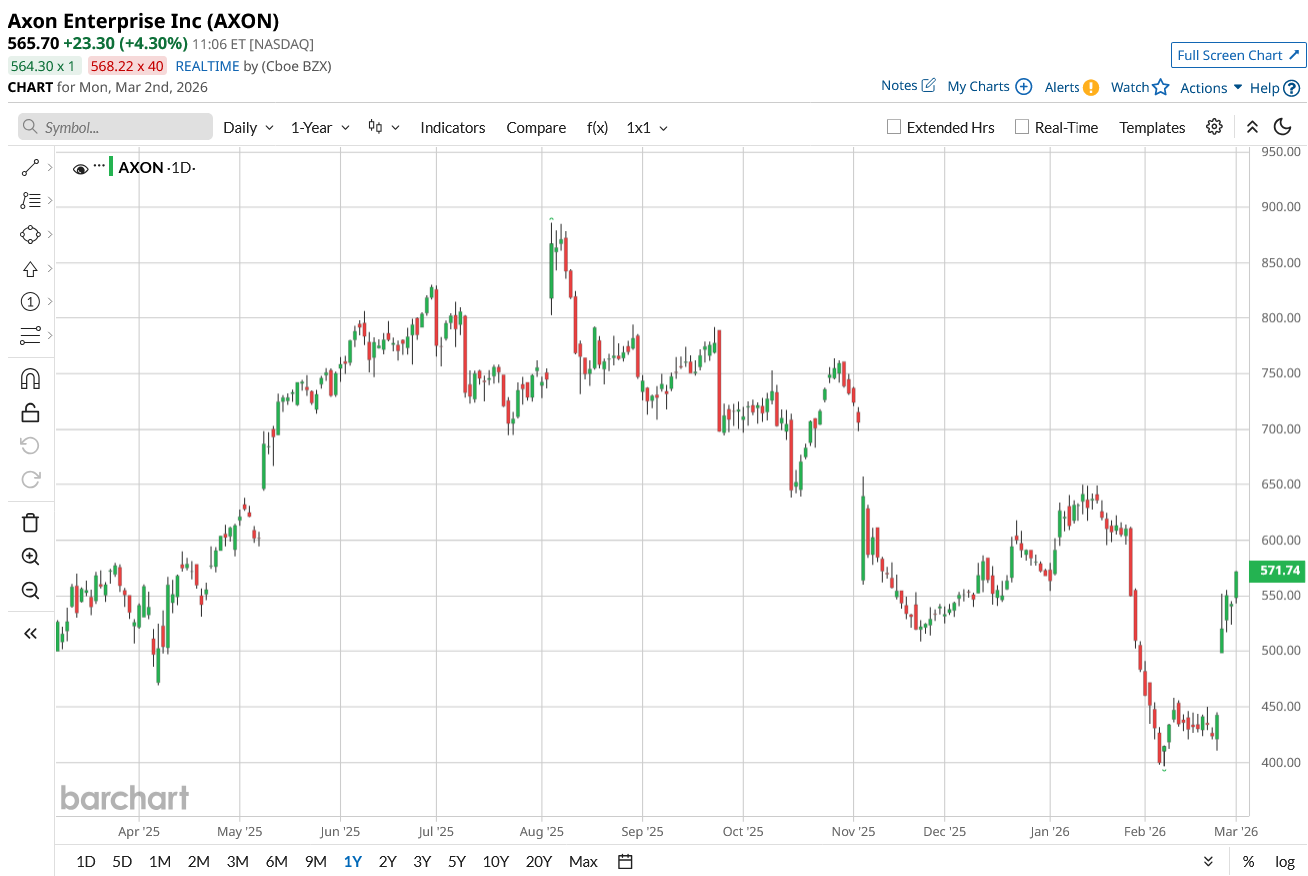Image resolution: width=1308 pixels, height=876 pixels.
Task: Toggle AXON series visibility eye
Action: (x=81, y=169)
